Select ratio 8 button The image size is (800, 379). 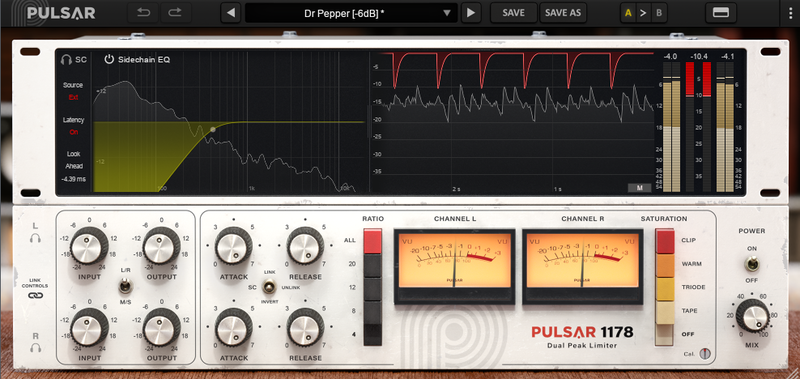click(372, 312)
